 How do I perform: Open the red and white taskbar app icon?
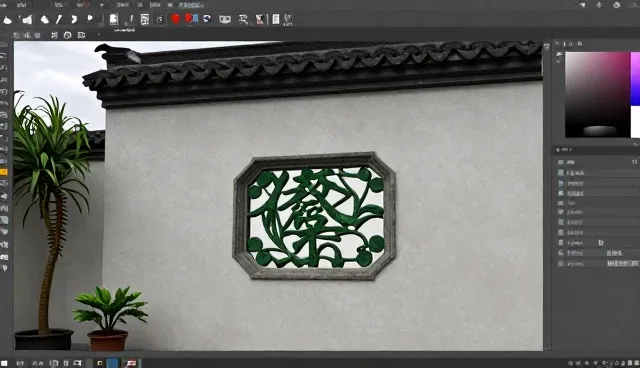(131, 363)
